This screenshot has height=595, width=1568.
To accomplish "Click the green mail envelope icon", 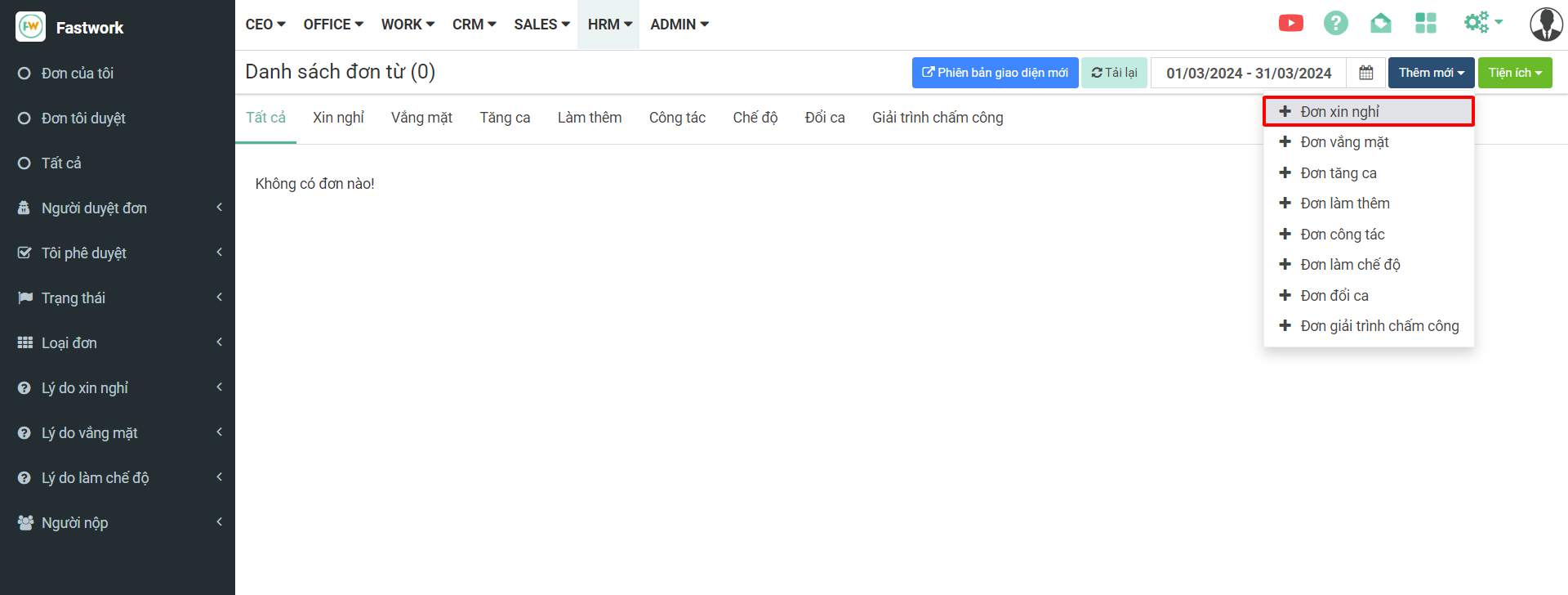I will click(x=1380, y=23).
